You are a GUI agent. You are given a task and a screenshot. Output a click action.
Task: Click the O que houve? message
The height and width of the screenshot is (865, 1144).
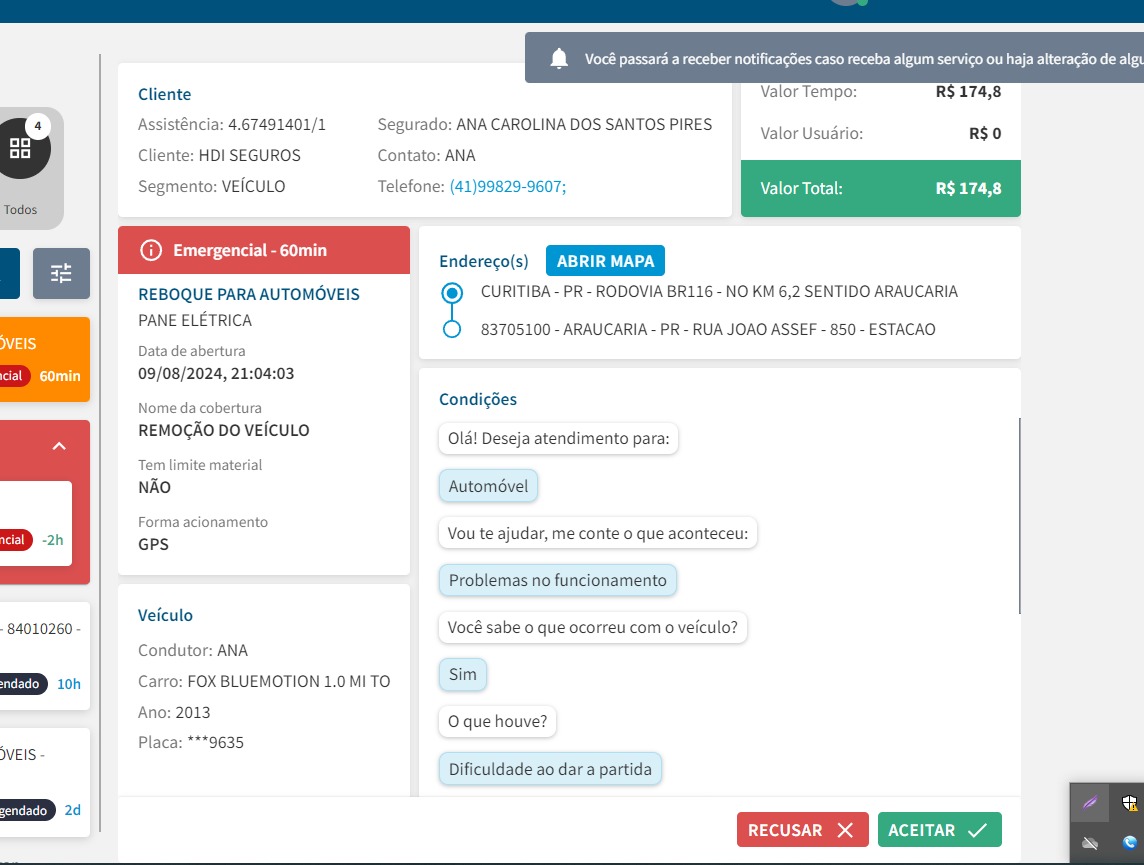[x=498, y=721]
